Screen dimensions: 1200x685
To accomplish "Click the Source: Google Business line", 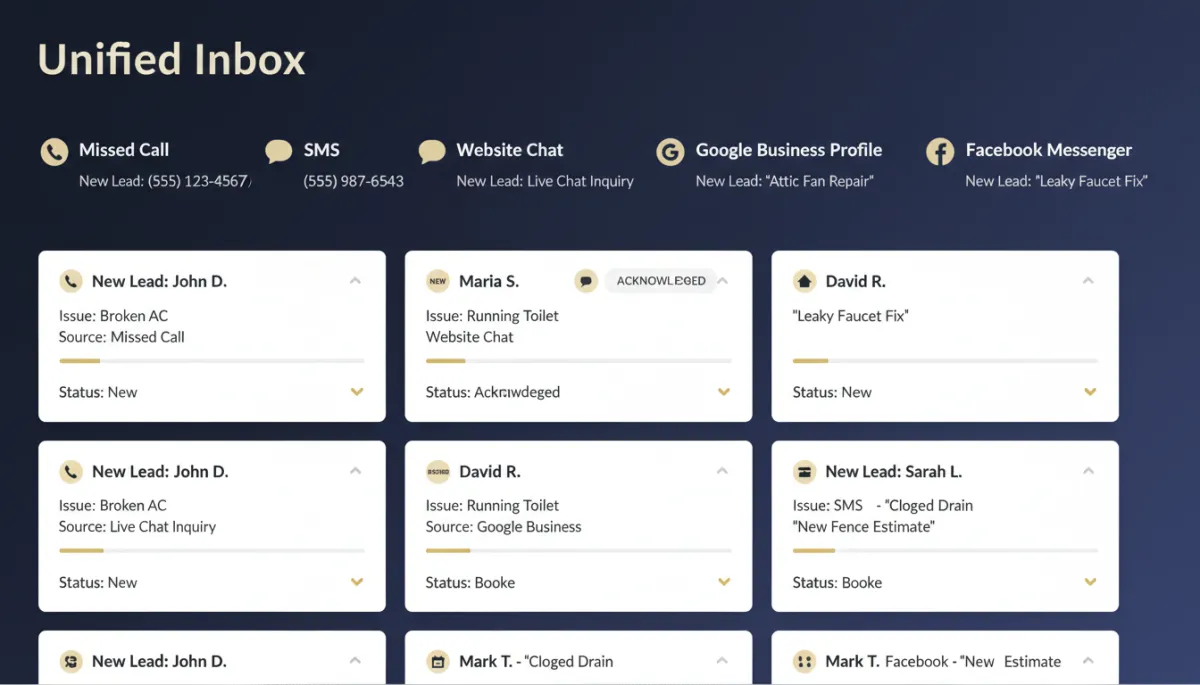I will (x=503, y=527).
